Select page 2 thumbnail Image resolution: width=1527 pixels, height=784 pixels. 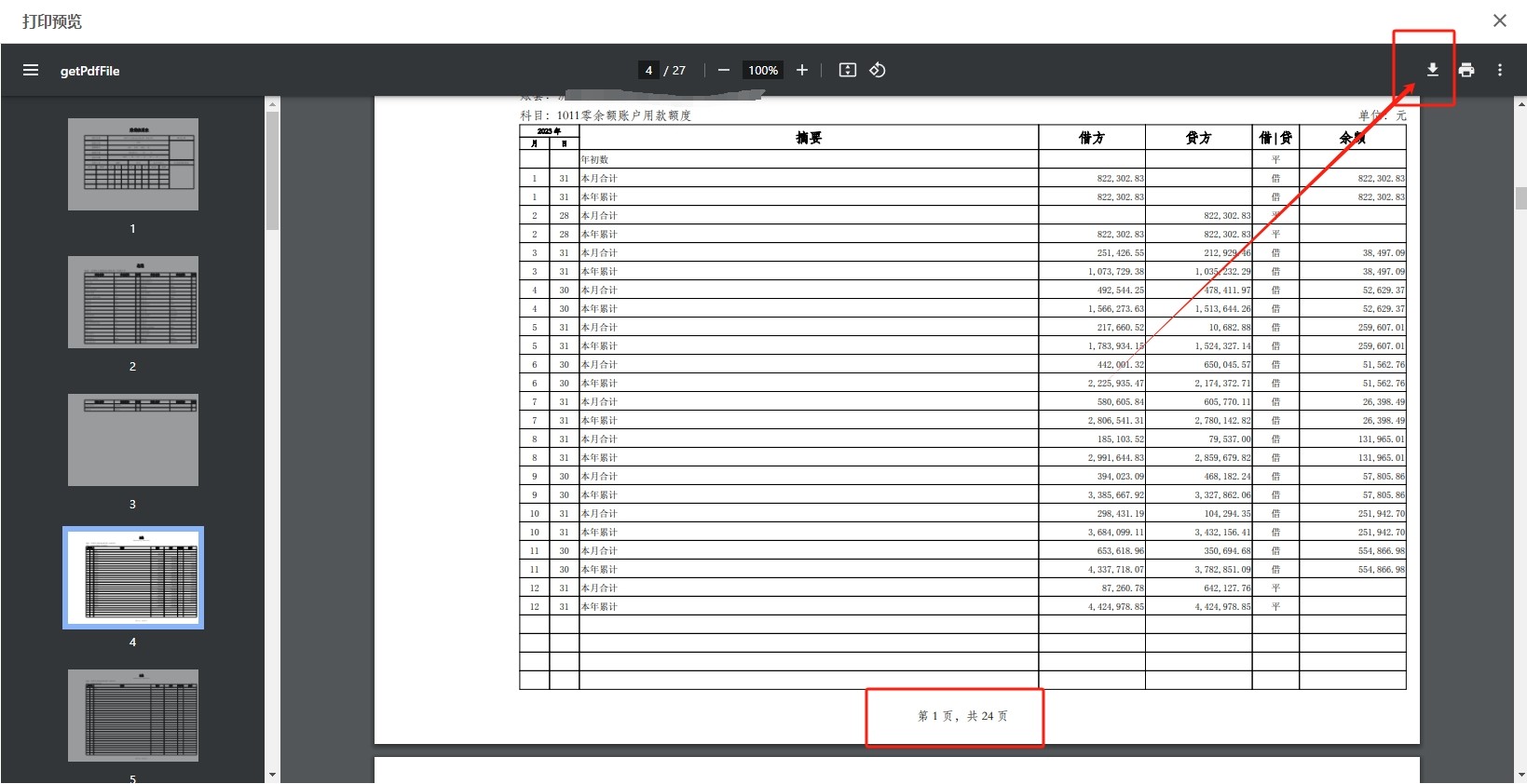[133, 302]
